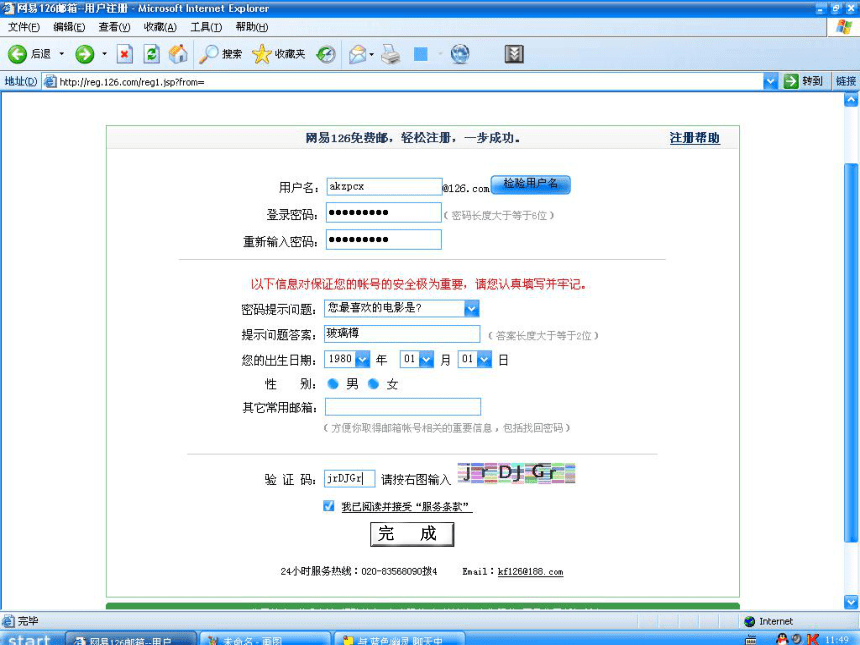Click the QQ penguin tray icon
The height and width of the screenshot is (645, 860).
[x=782, y=639]
